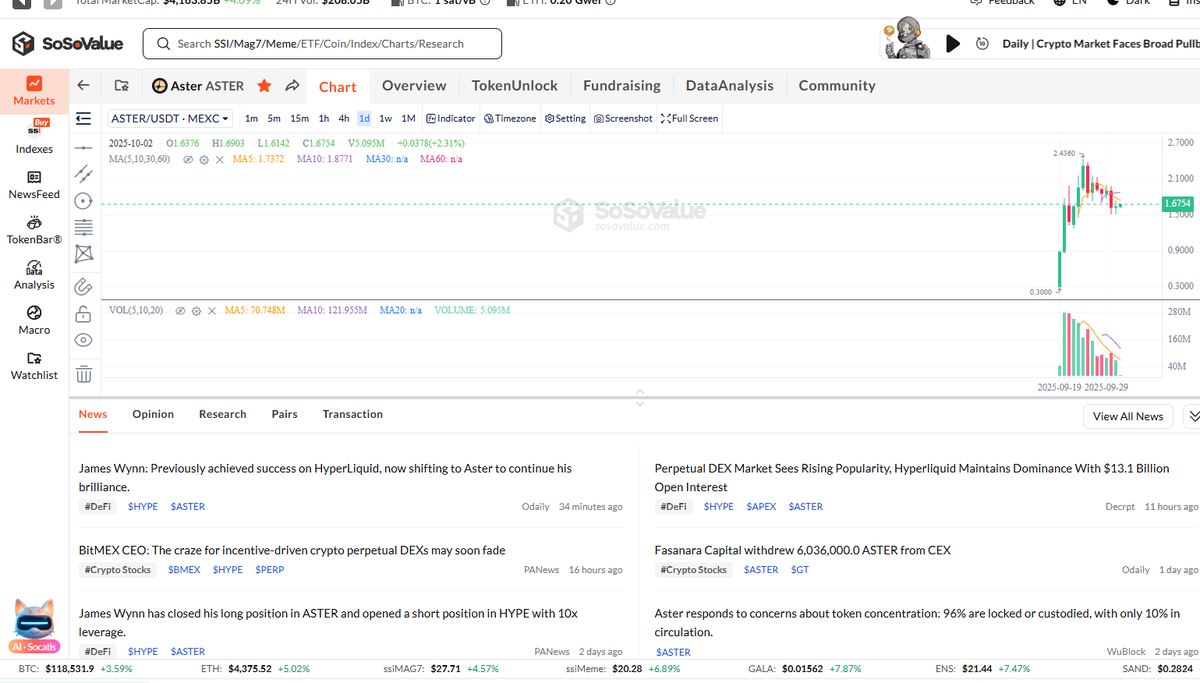Toggle the magnet snap mode

pyautogui.click(x=84, y=287)
